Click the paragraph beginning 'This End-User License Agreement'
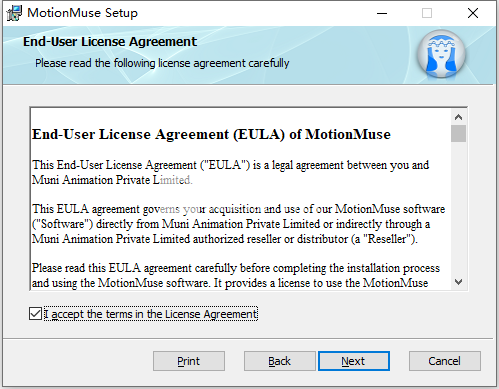This screenshot has width=499, height=389. click(230, 172)
